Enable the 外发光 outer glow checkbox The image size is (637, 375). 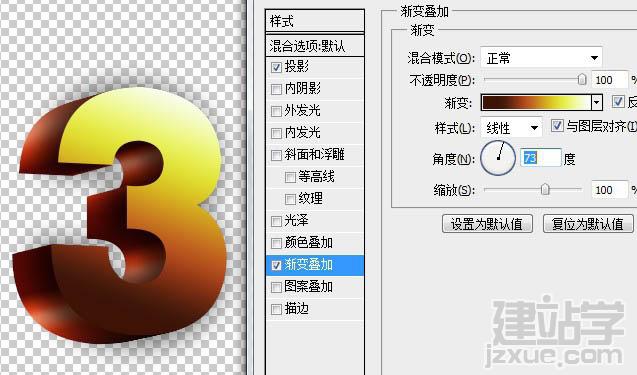[276, 111]
